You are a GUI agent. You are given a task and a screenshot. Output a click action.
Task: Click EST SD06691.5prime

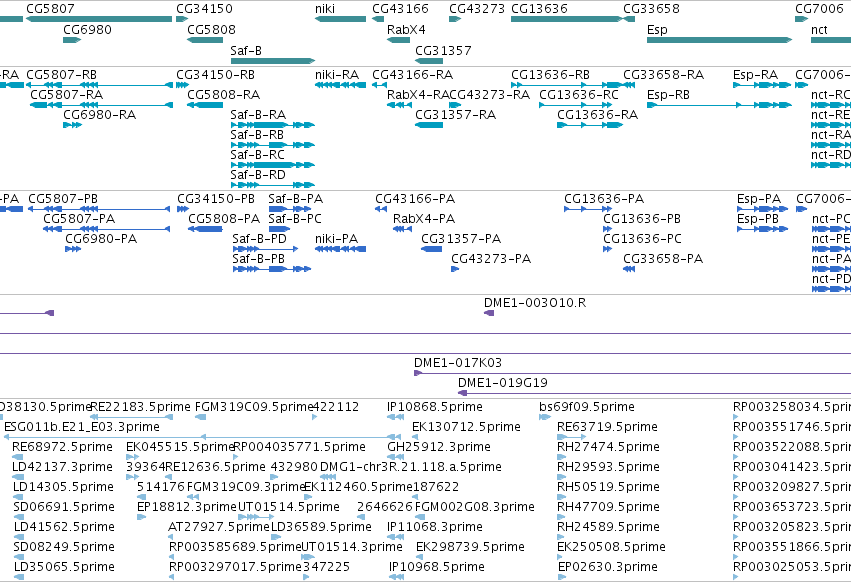tap(18, 517)
